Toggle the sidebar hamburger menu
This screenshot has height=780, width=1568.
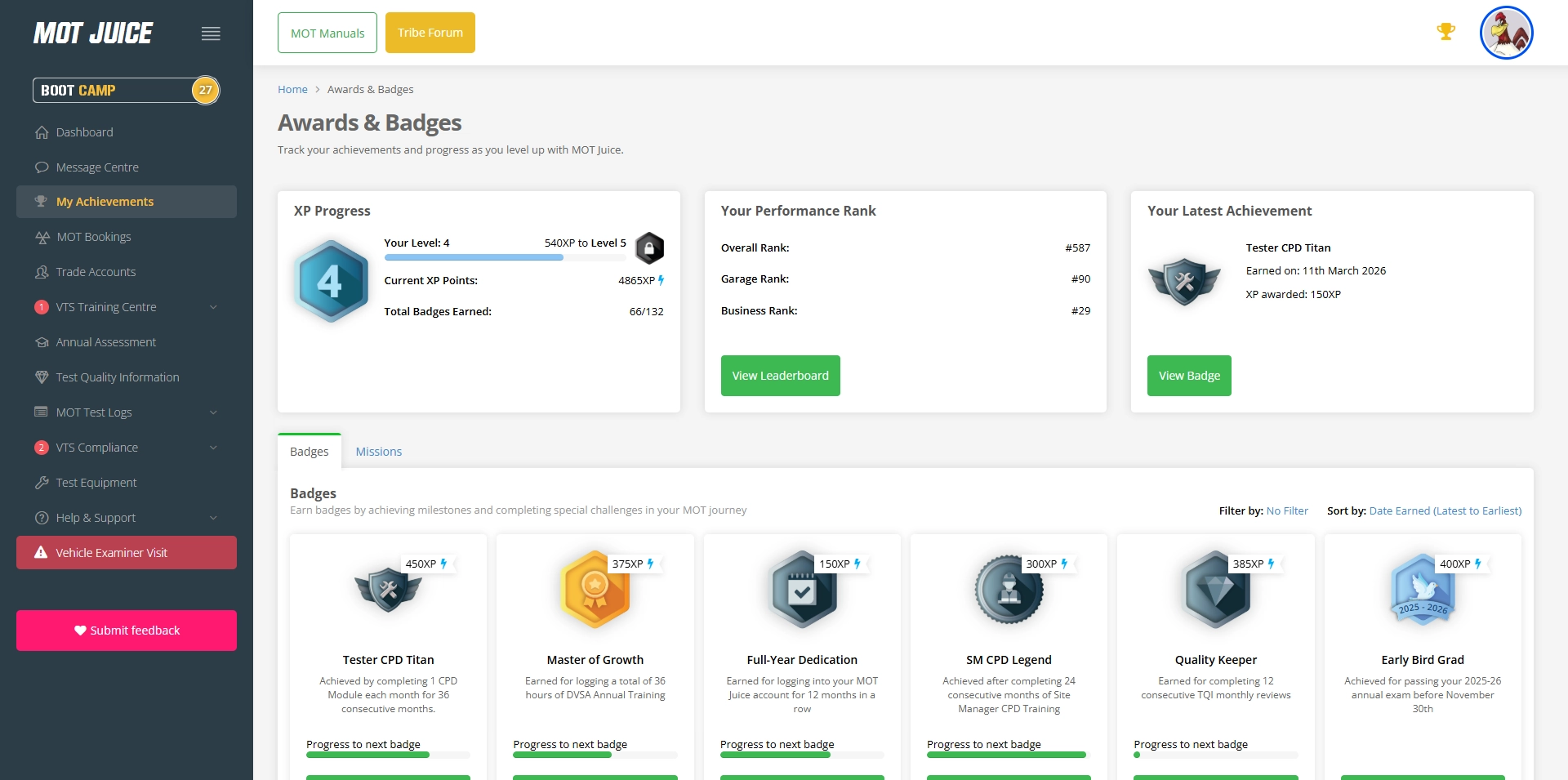click(211, 33)
